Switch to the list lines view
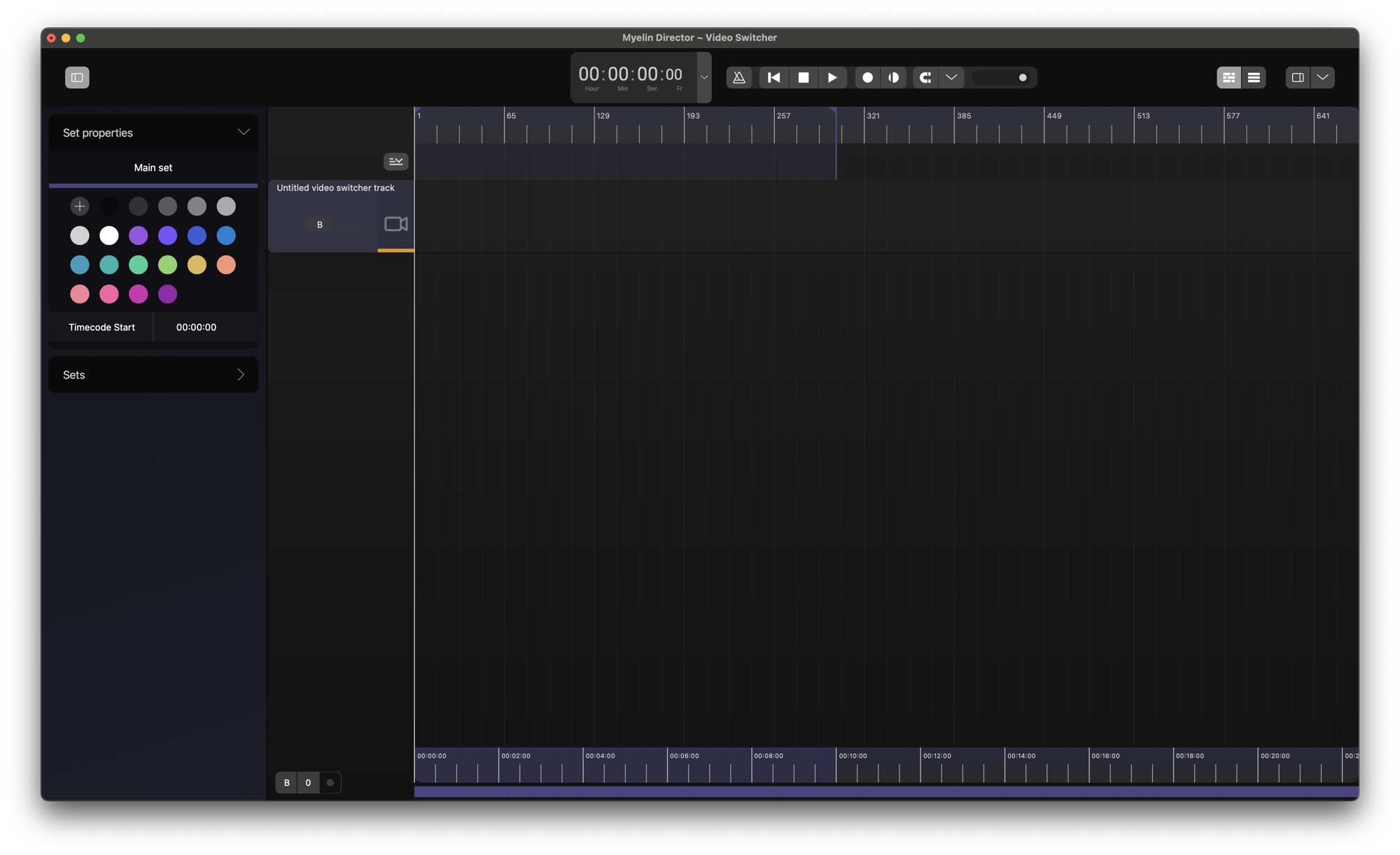Viewport: 1400px width, 855px height. click(1254, 78)
